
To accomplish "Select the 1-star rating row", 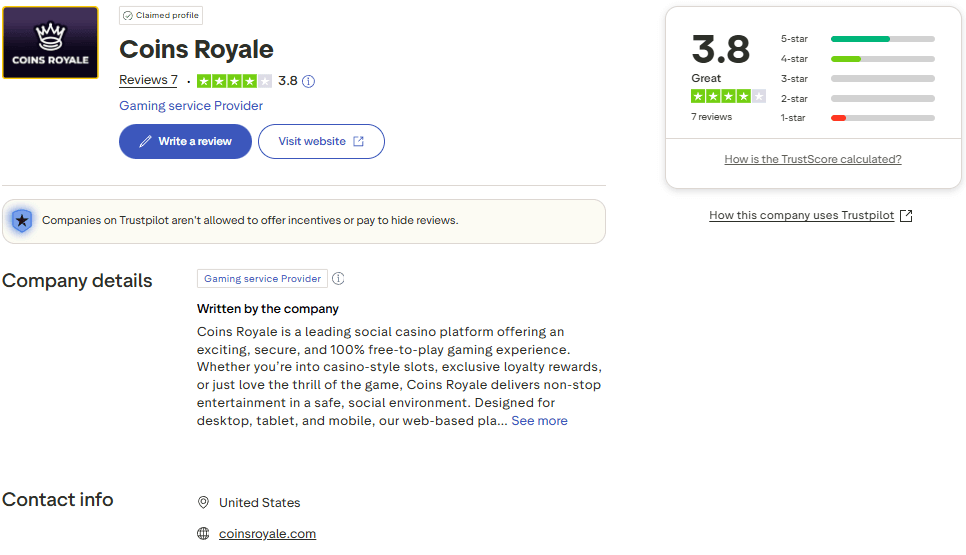I will pyautogui.click(x=858, y=118).
